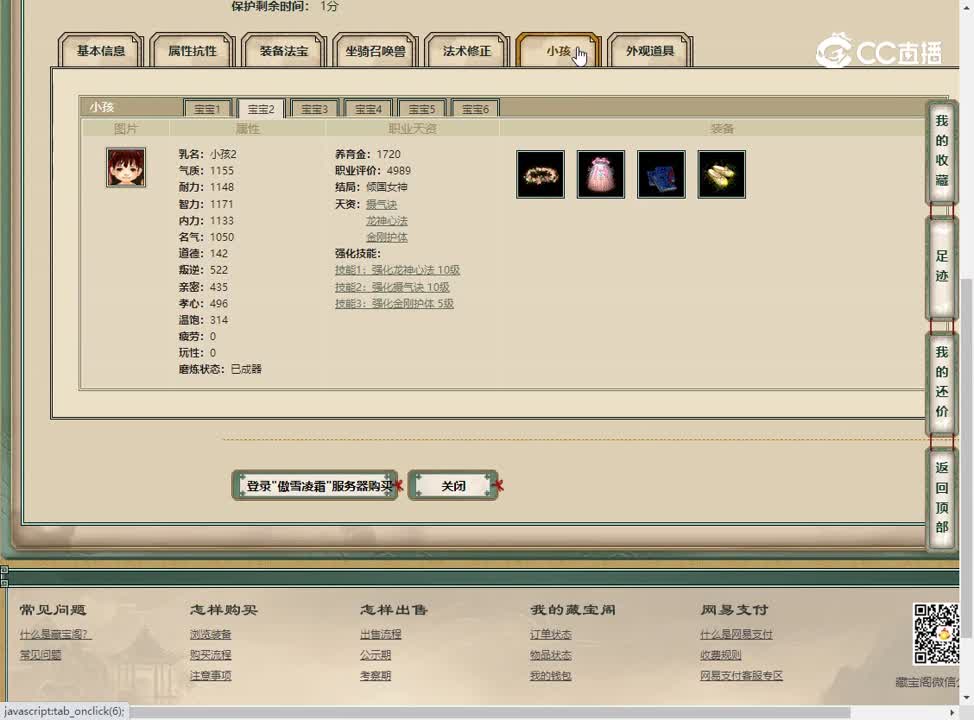Select the 宝宝2 sub-tab

pyautogui.click(x=261, y=109)
